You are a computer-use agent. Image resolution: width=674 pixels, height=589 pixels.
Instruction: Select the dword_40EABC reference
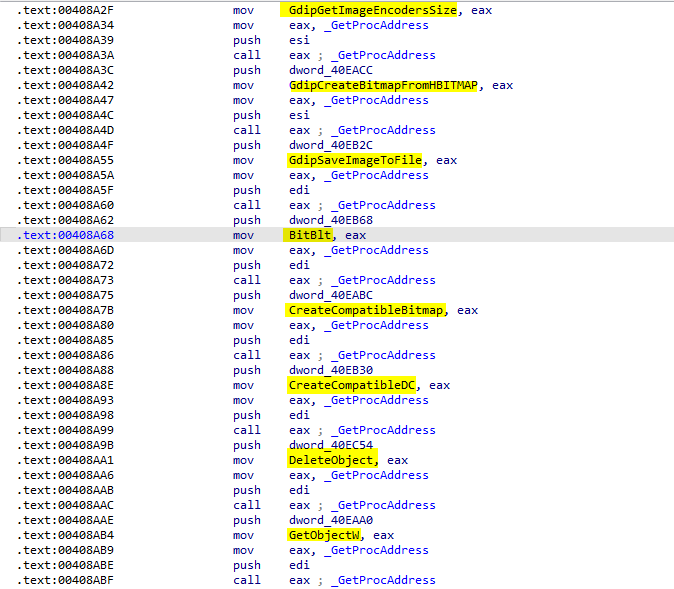[x=333, y=295]
